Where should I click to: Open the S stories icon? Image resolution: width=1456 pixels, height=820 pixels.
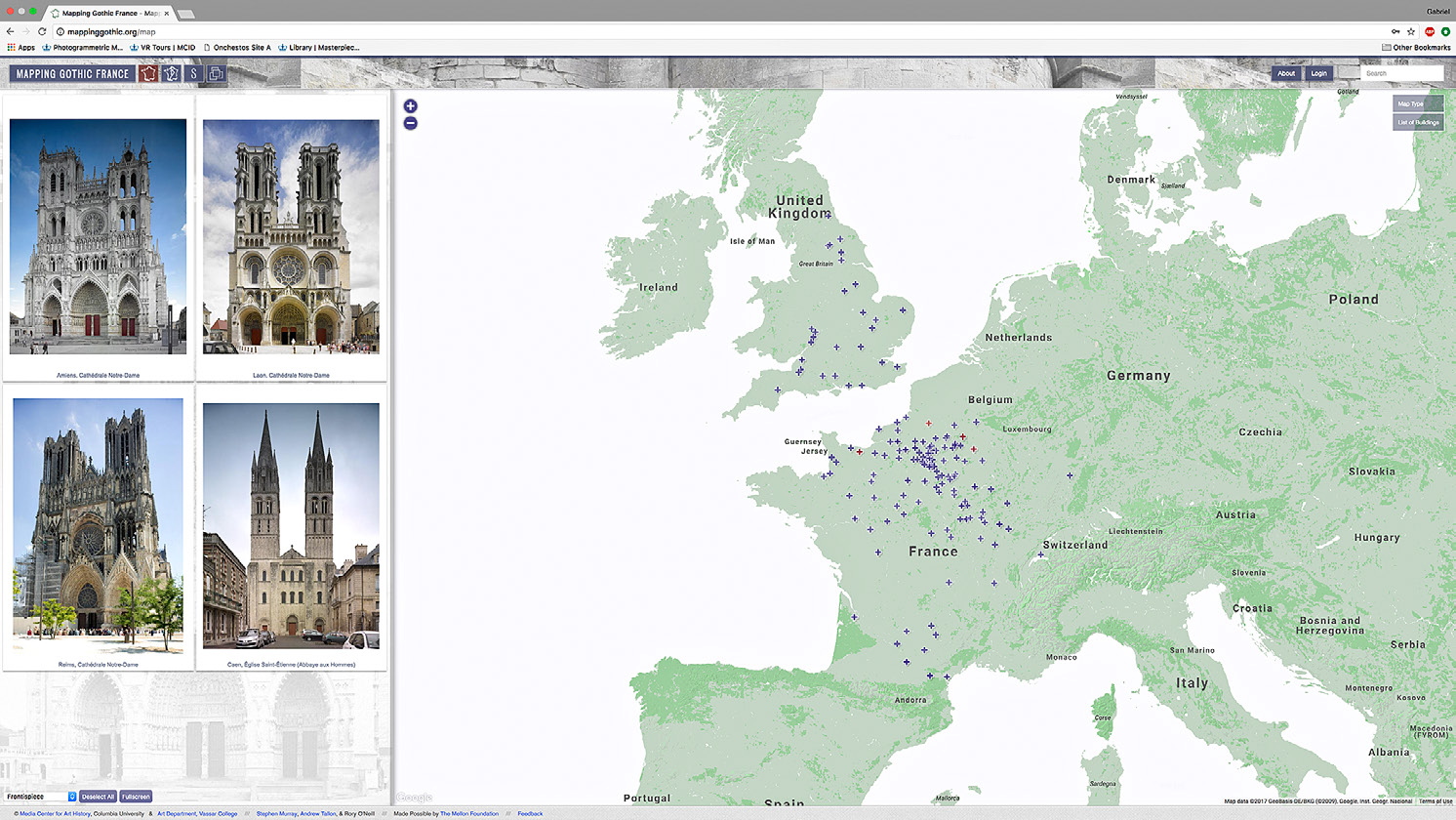[193, 73]
